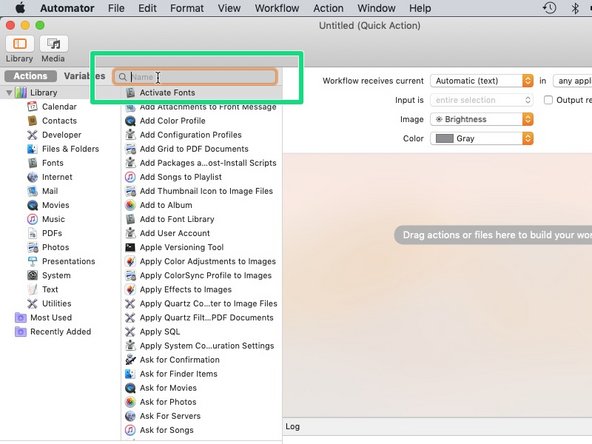The height and width of the screenshot is (444, 592).
Task: Open the any application dropdown
Action: coord(573,80)
